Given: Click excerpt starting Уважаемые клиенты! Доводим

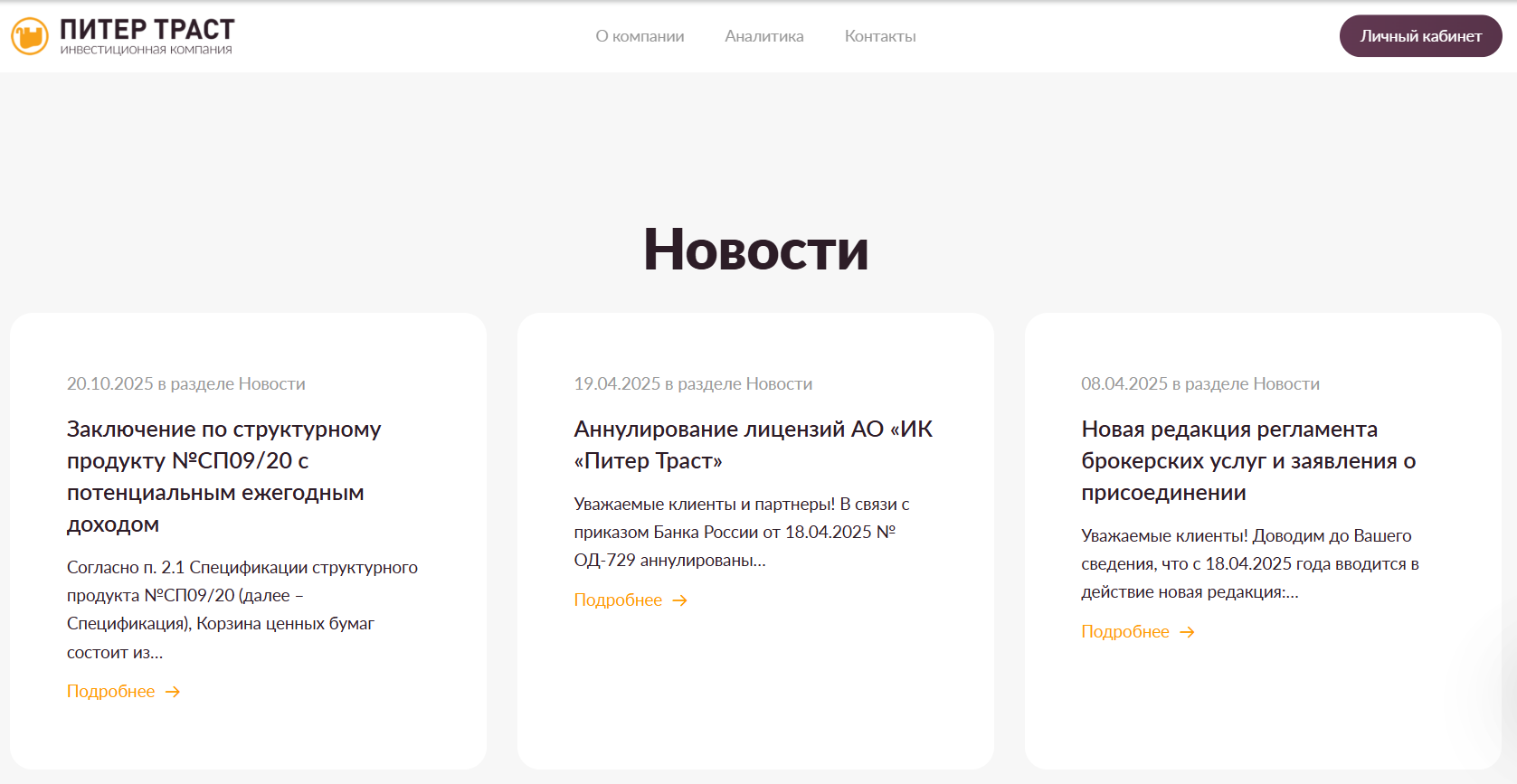Looking at the screenshot, I should coord(1250,564).
